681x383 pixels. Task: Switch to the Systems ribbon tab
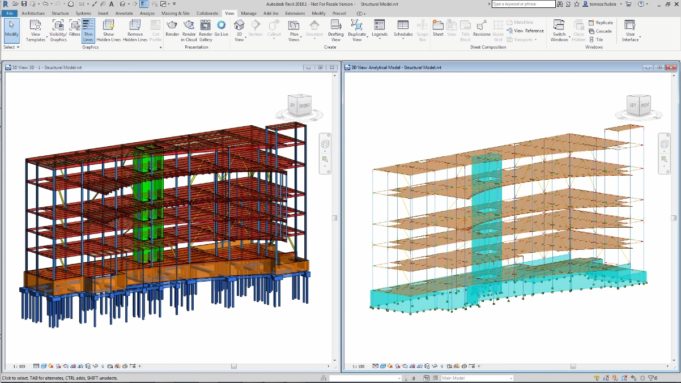tap(83, 13)
